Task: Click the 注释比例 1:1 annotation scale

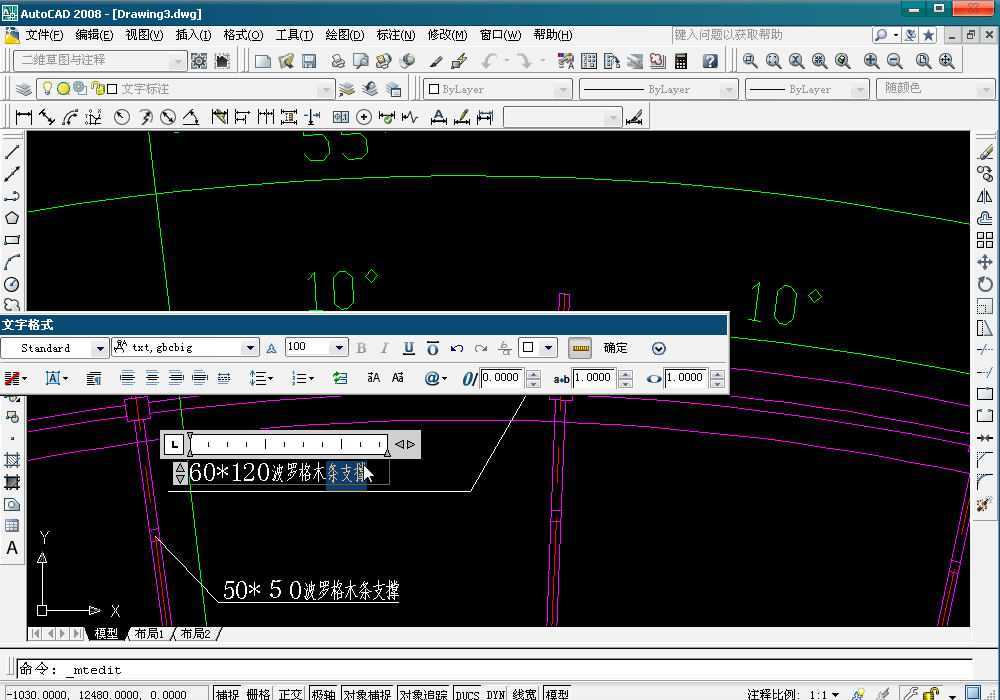Action: pyautogui.click(x=793, y=694)
